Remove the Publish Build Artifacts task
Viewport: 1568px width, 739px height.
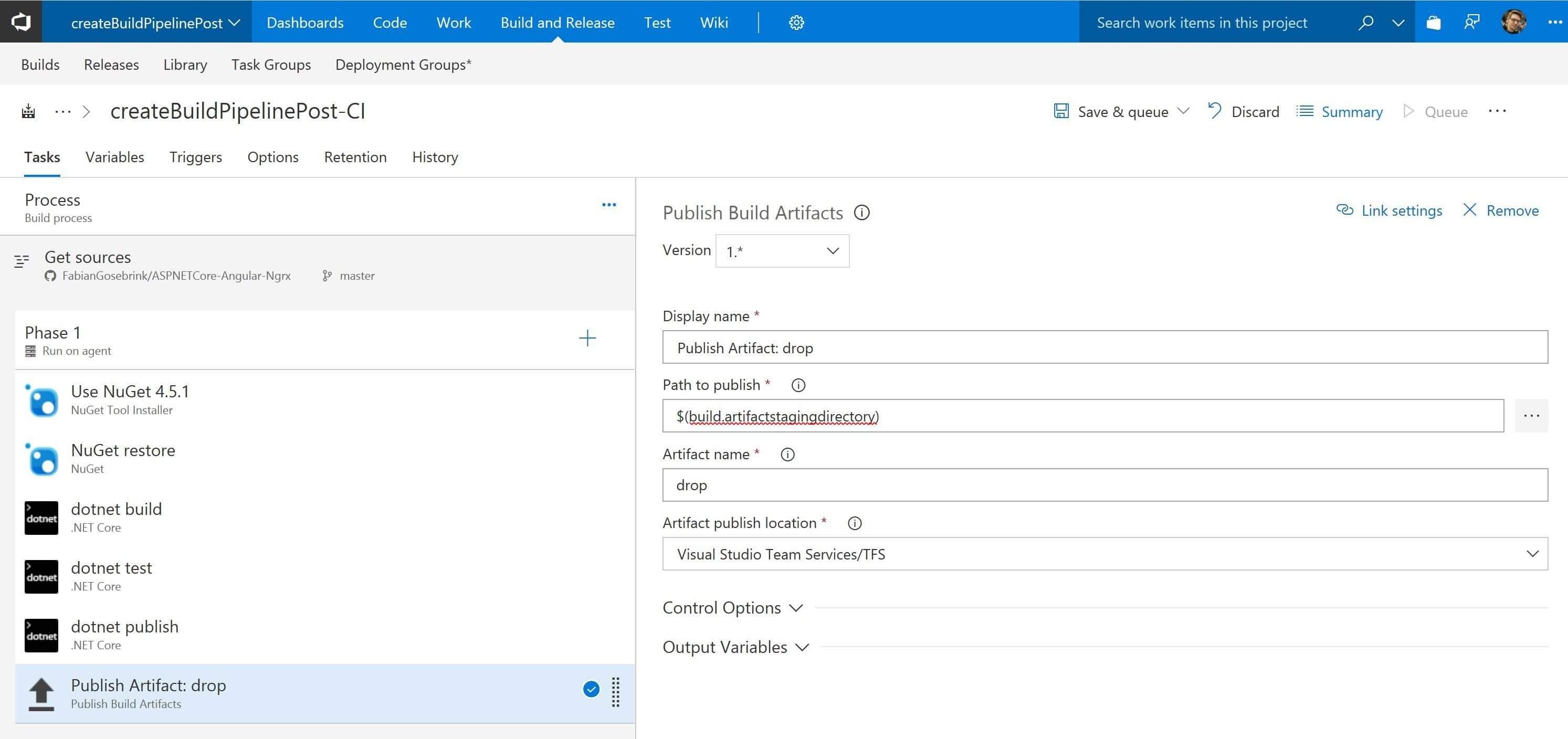point(1500,210)
